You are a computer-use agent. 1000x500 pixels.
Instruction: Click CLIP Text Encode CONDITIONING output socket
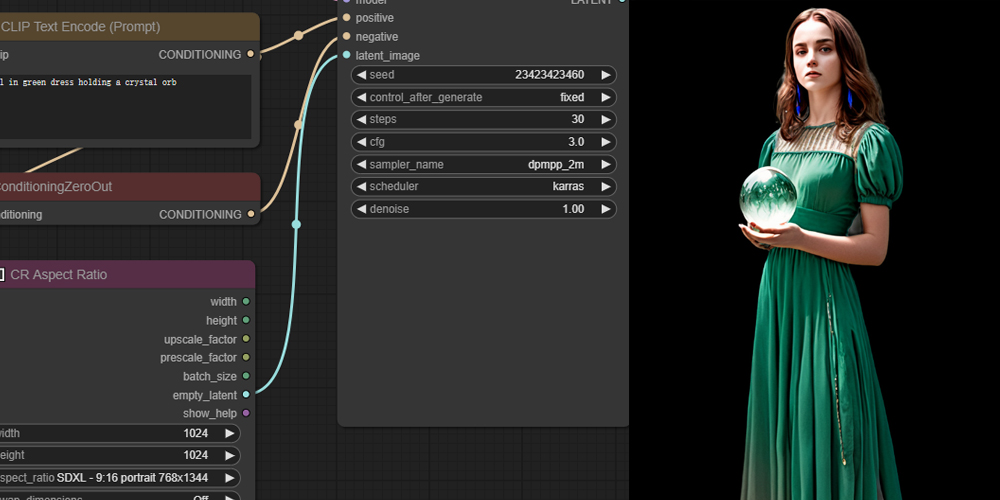(x=251, y=54)
